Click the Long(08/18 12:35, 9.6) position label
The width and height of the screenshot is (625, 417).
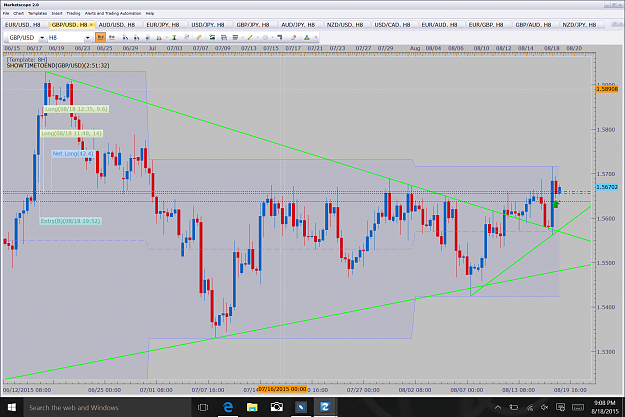coord(76,109)
